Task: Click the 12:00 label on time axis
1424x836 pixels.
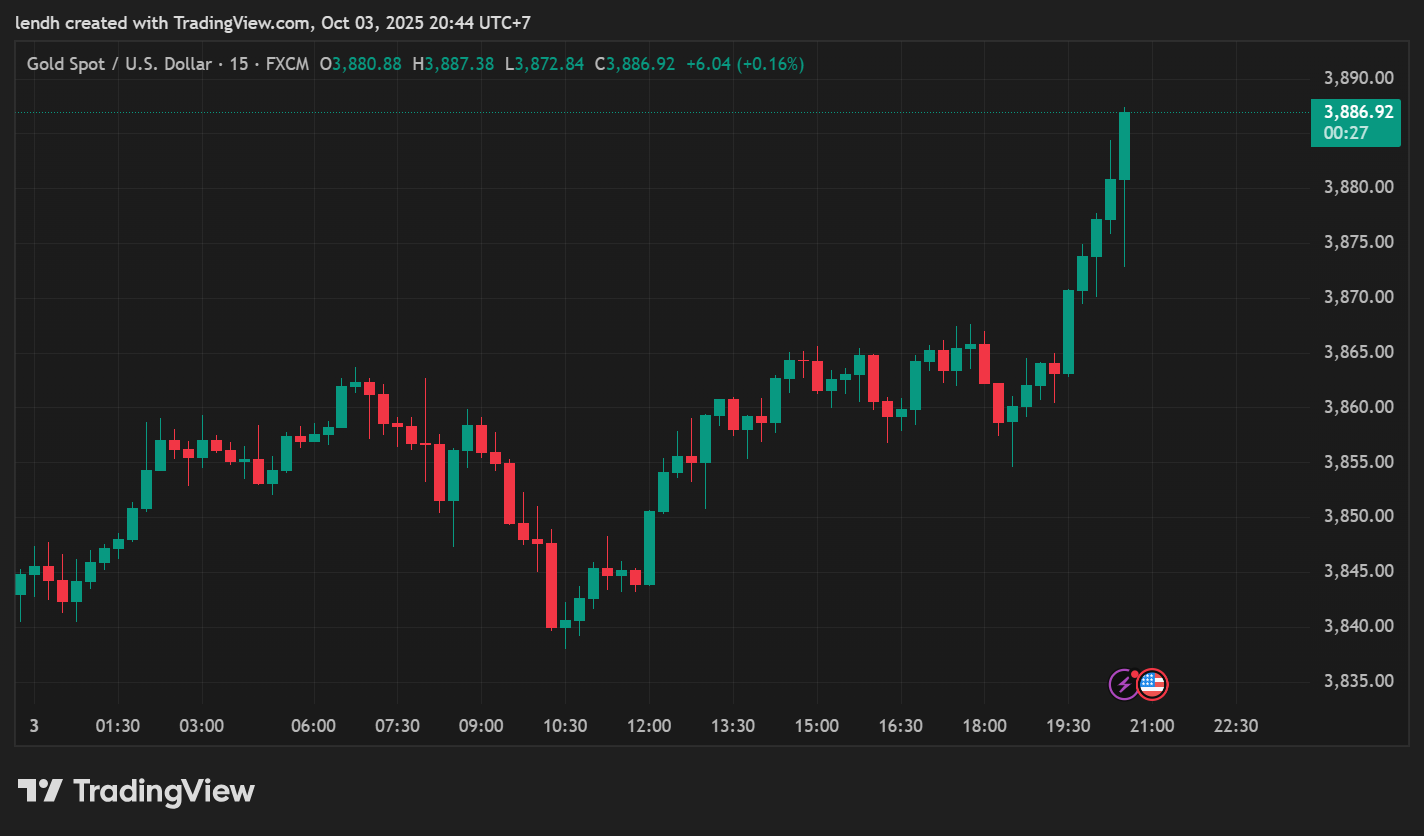Action: [x=649, y=726]
